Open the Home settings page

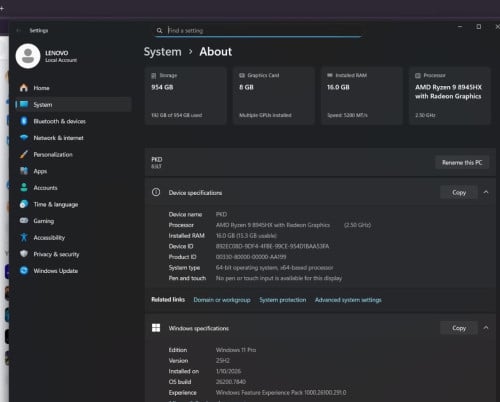tap(73, 88)
